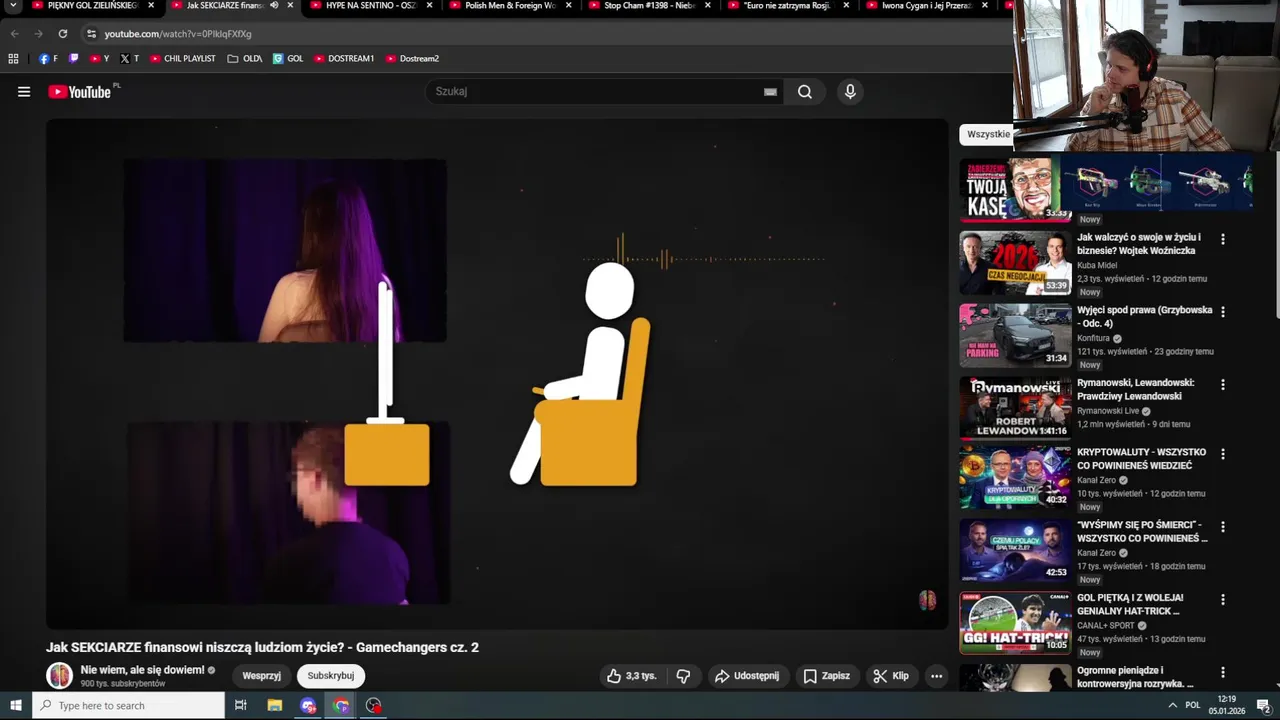Open on-screen keyboard icon in search box
1280x720 pixels.
(x=770, y=92)
